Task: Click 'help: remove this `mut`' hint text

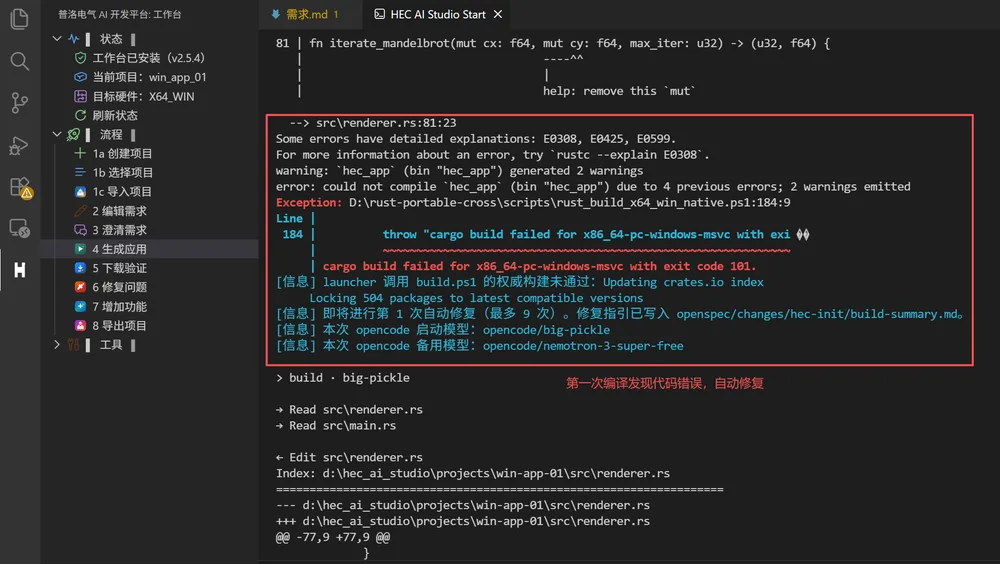Action: 619,91
